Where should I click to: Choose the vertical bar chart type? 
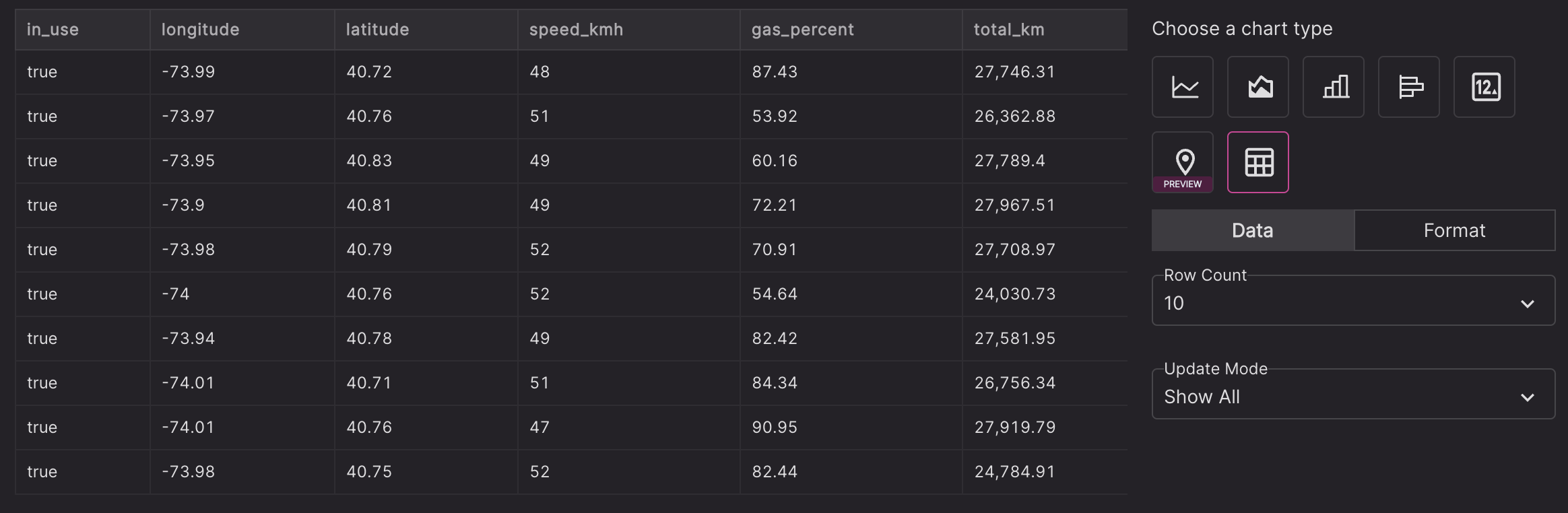(1334, 87)
